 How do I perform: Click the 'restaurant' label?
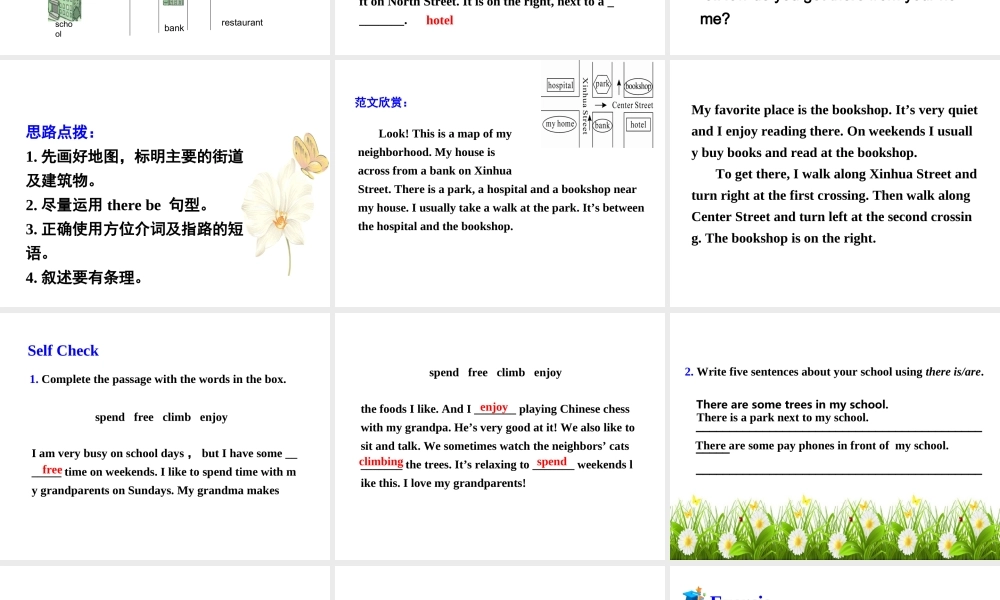click(x=242, y=22)
